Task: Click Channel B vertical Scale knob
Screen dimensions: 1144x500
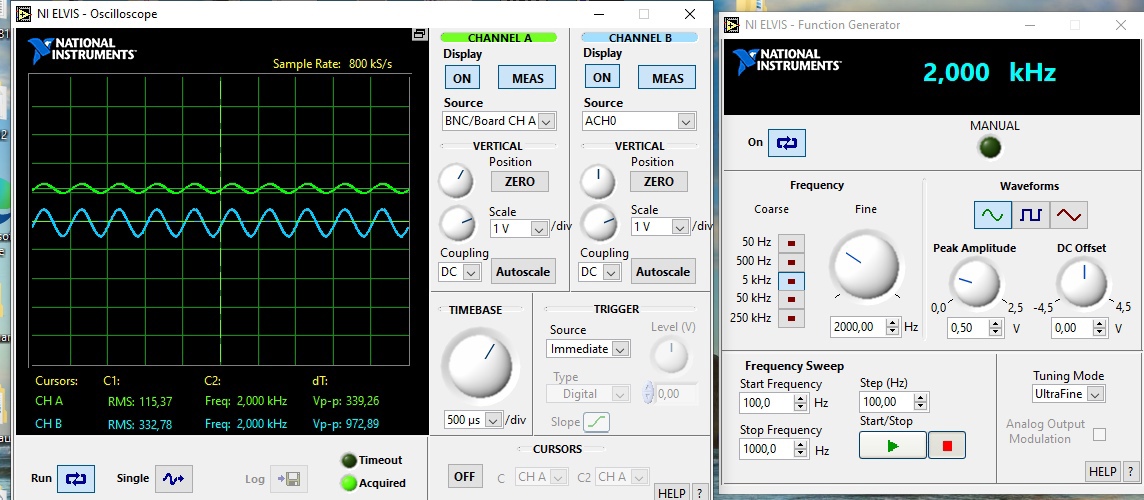Action: pos(598,223)
